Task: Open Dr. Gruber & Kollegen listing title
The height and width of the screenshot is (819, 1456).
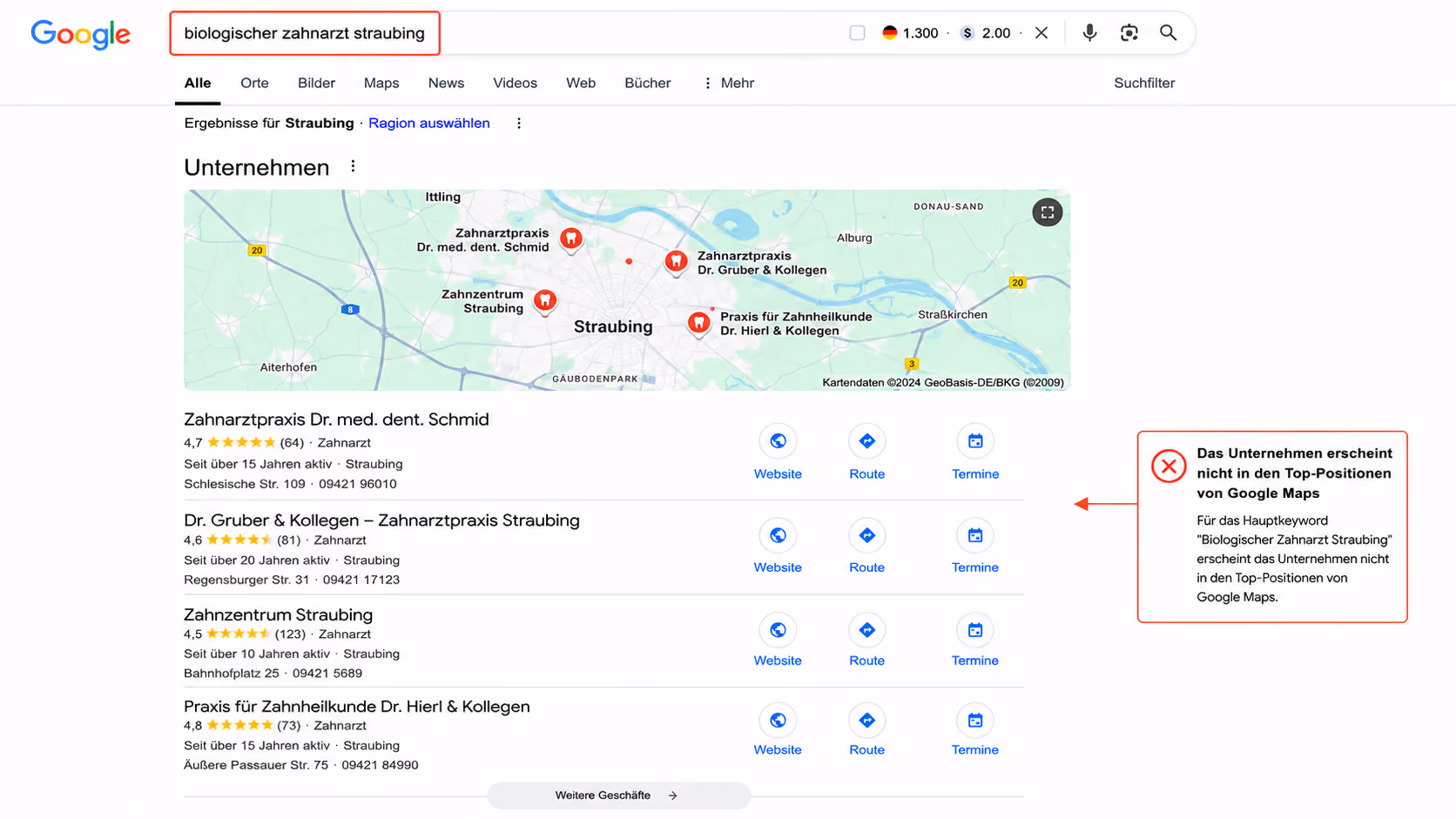Action: point(381,520)
